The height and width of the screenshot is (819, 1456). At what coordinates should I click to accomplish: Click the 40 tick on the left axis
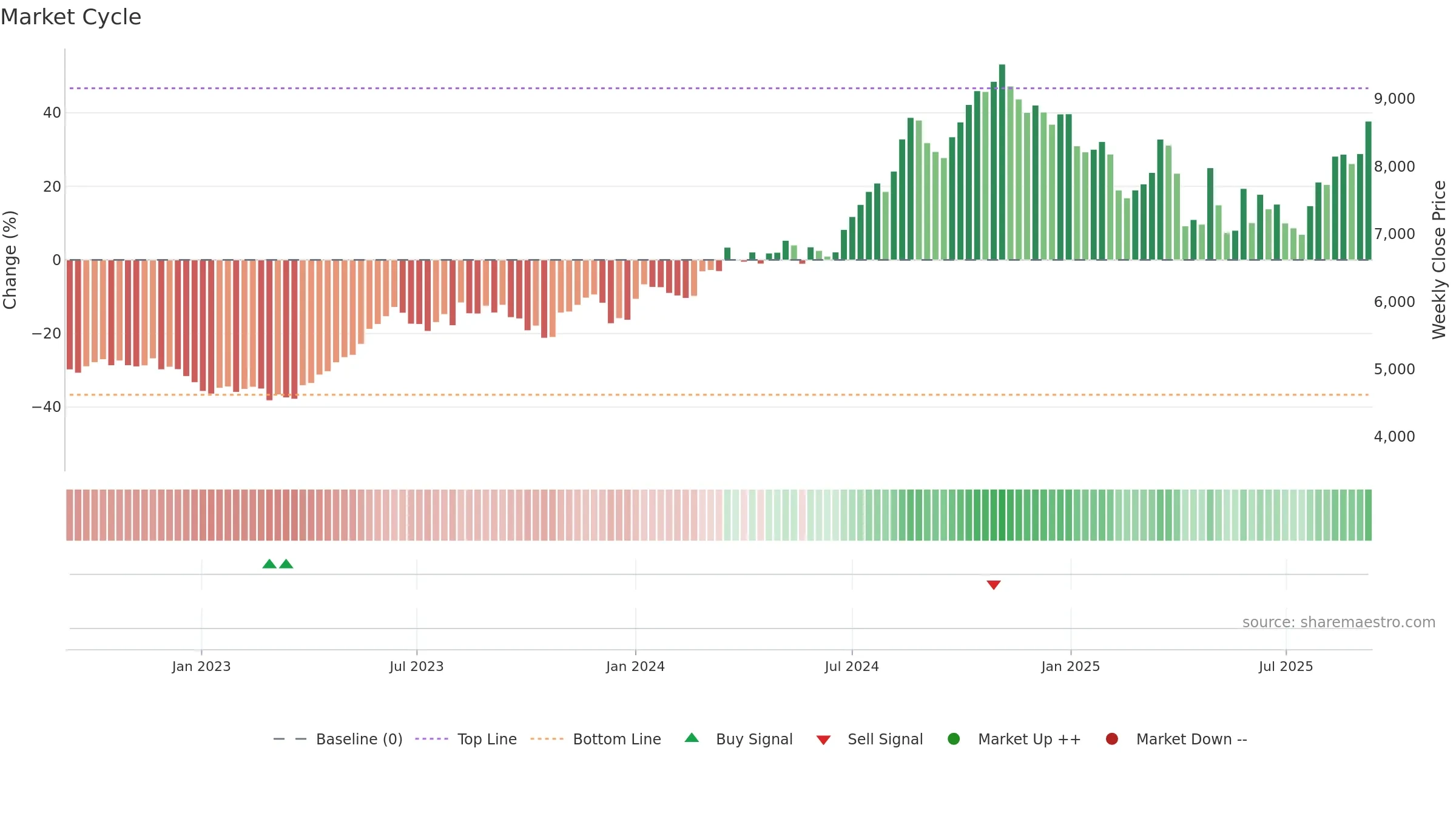pos(52,113)
